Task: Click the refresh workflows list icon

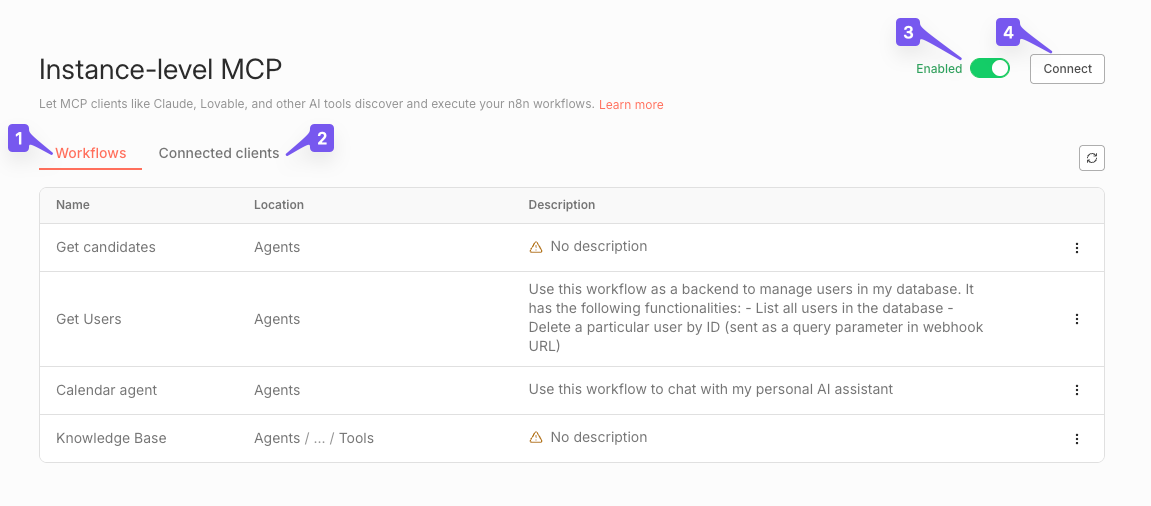Action: tap(1092, 158)
